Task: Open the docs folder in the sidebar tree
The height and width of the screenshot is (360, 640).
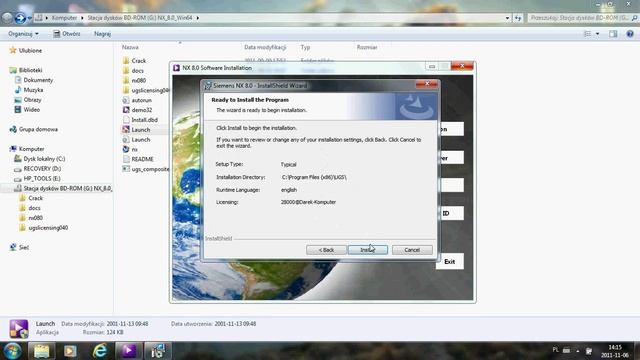Action: (34, 208)
